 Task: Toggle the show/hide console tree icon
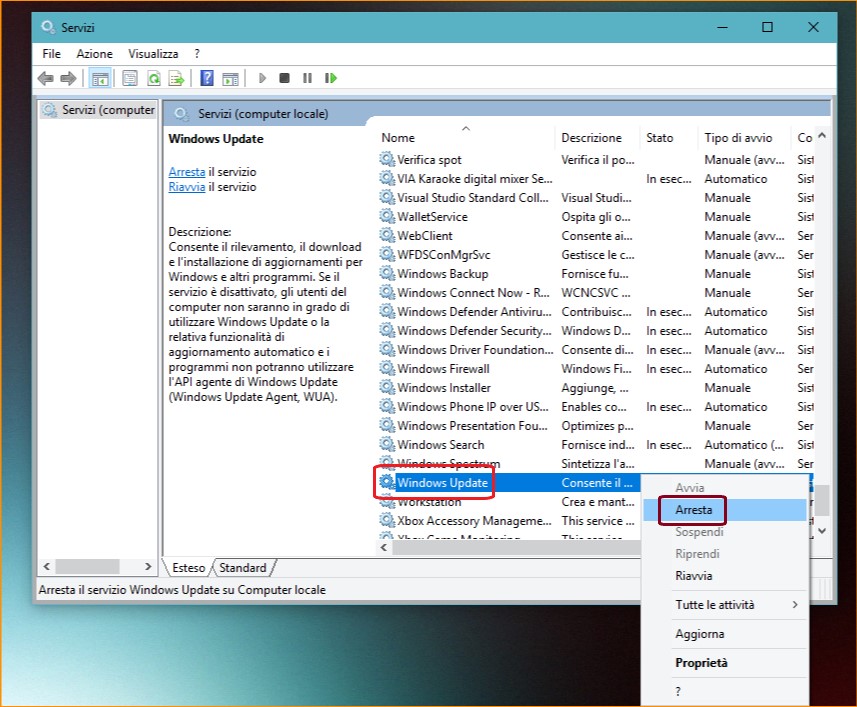tap(100, 79)
